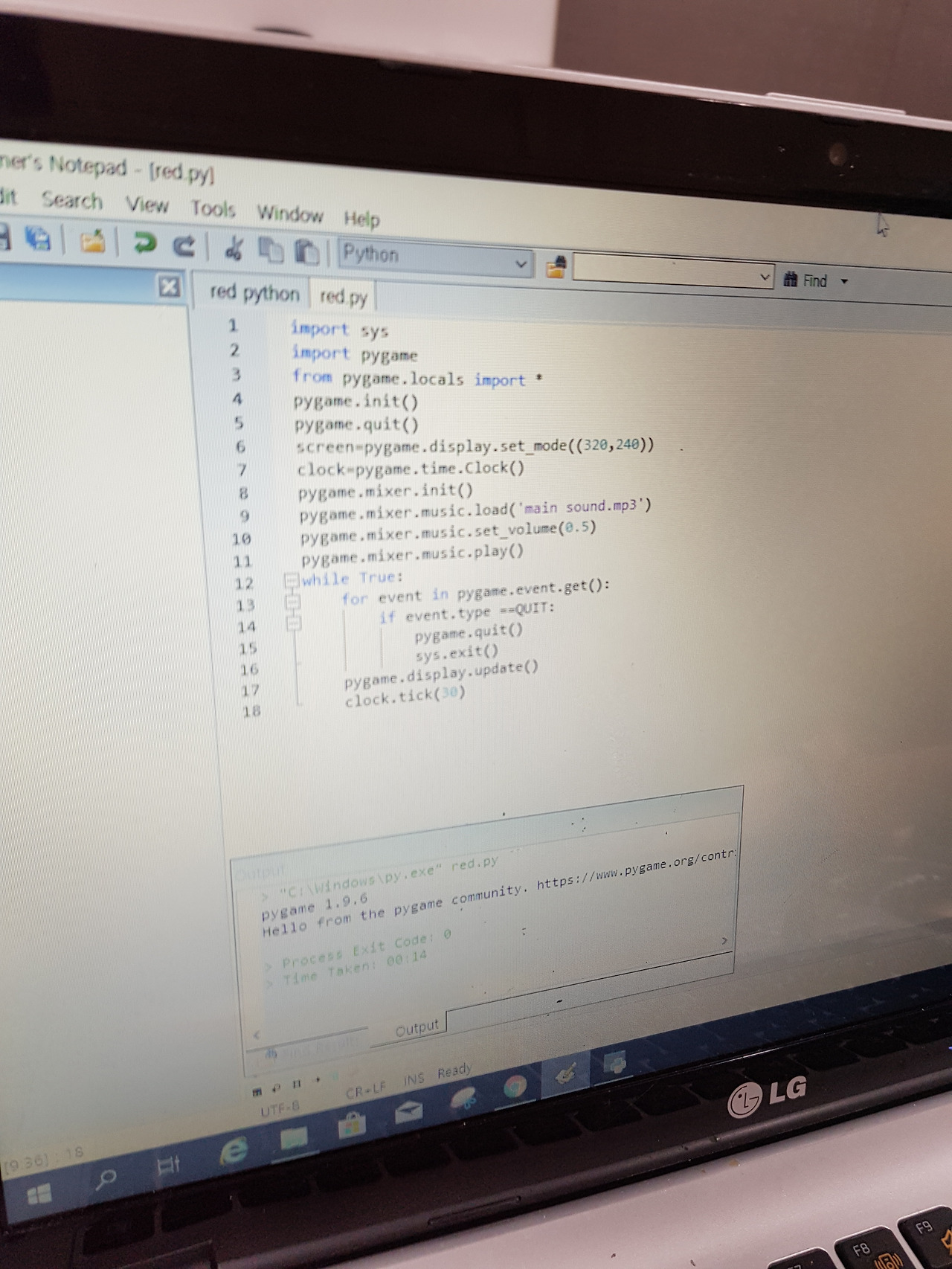
Task: Click the 'Time Taken: 00:14' output line
Action: point(347,970)
